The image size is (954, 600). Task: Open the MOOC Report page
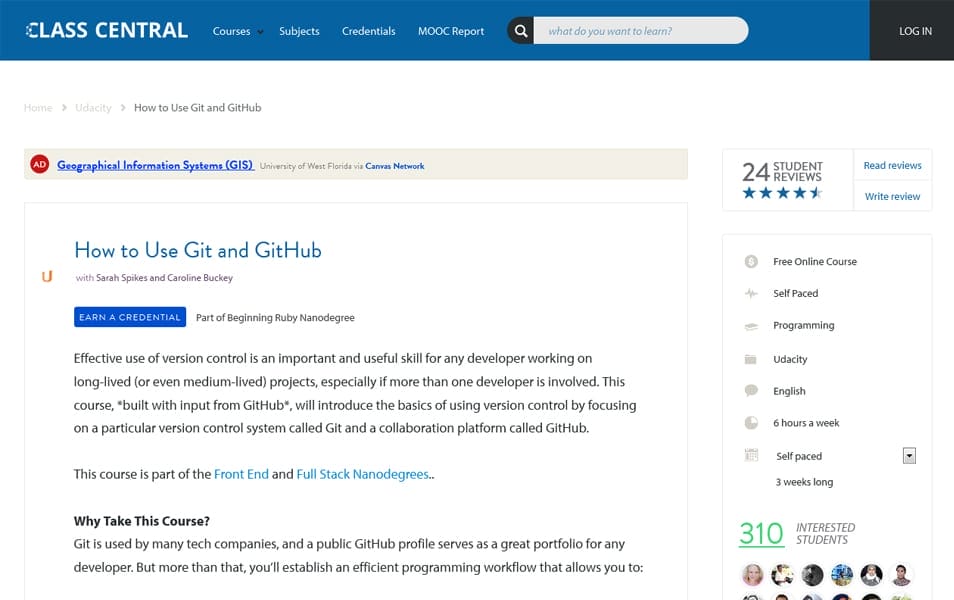(x=451, y=31)
